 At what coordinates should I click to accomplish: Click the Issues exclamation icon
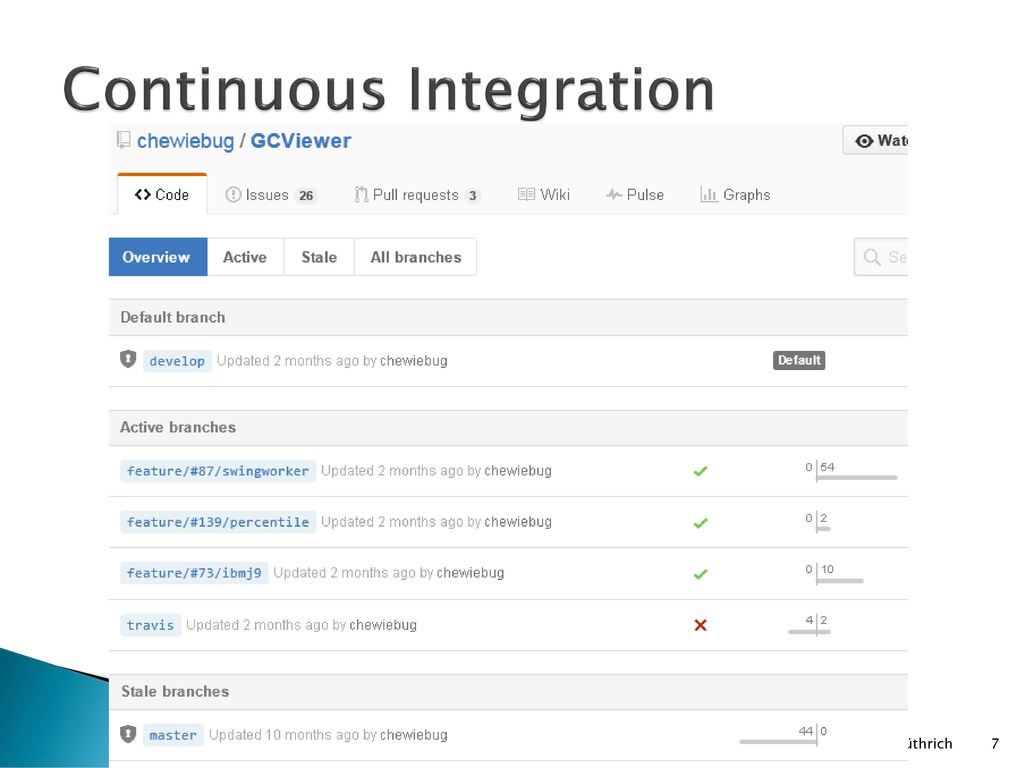(232, 195)
